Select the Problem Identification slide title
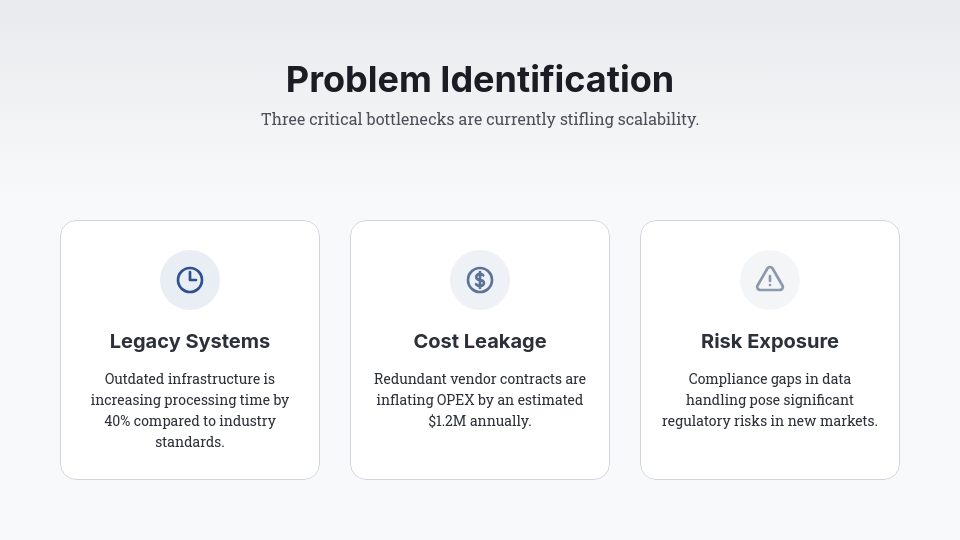Image resolution: width=960 pixels, height=540 pixels. click(x=480, y=79)
